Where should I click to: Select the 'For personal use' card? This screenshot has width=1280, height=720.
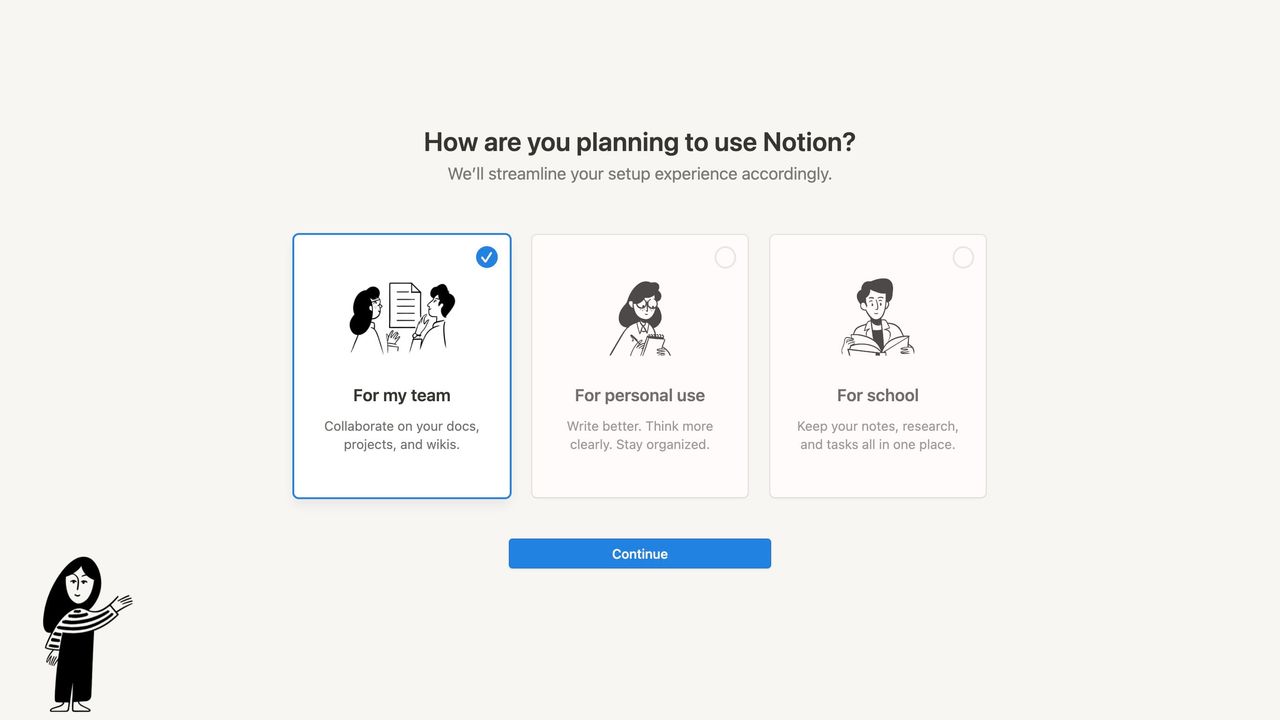tap(640, 365)
